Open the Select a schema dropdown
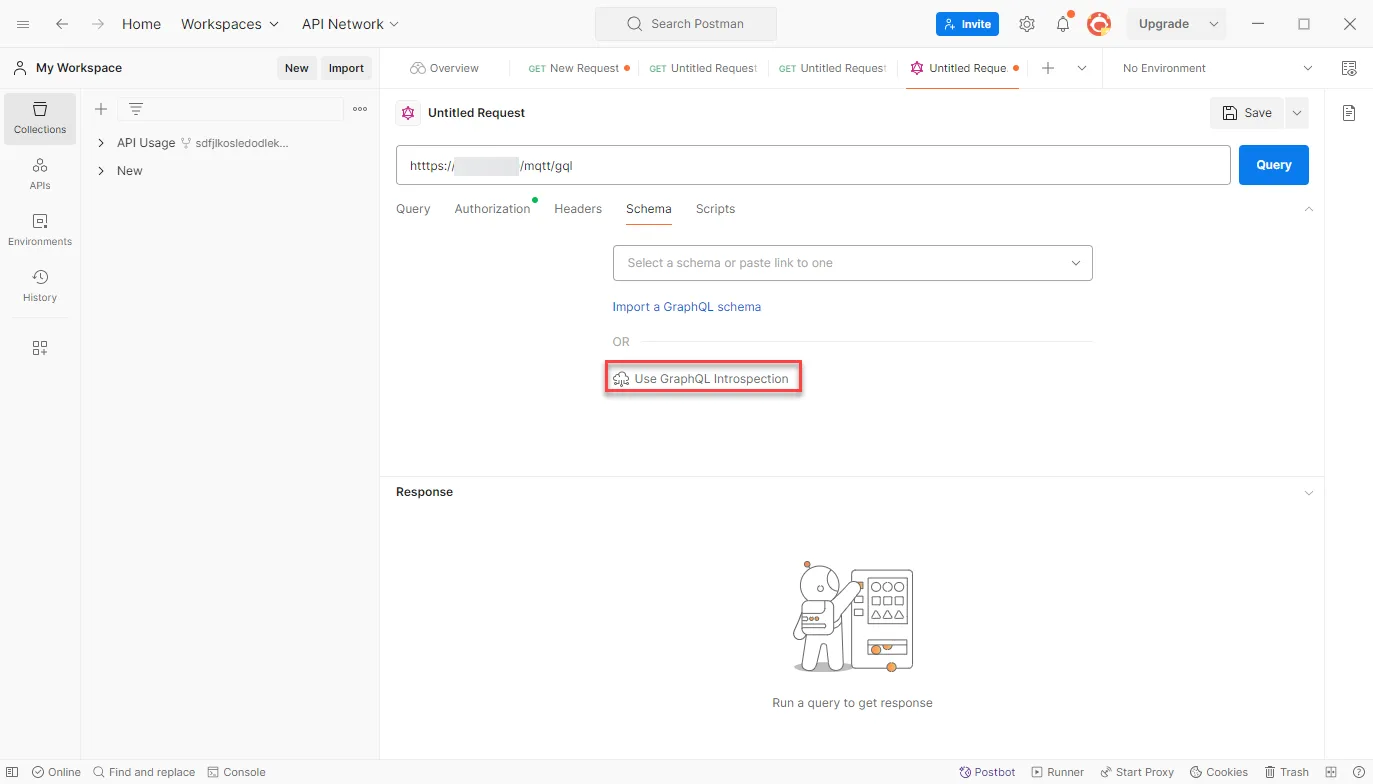Screen dimensions: 1373x784 point(852,263)
